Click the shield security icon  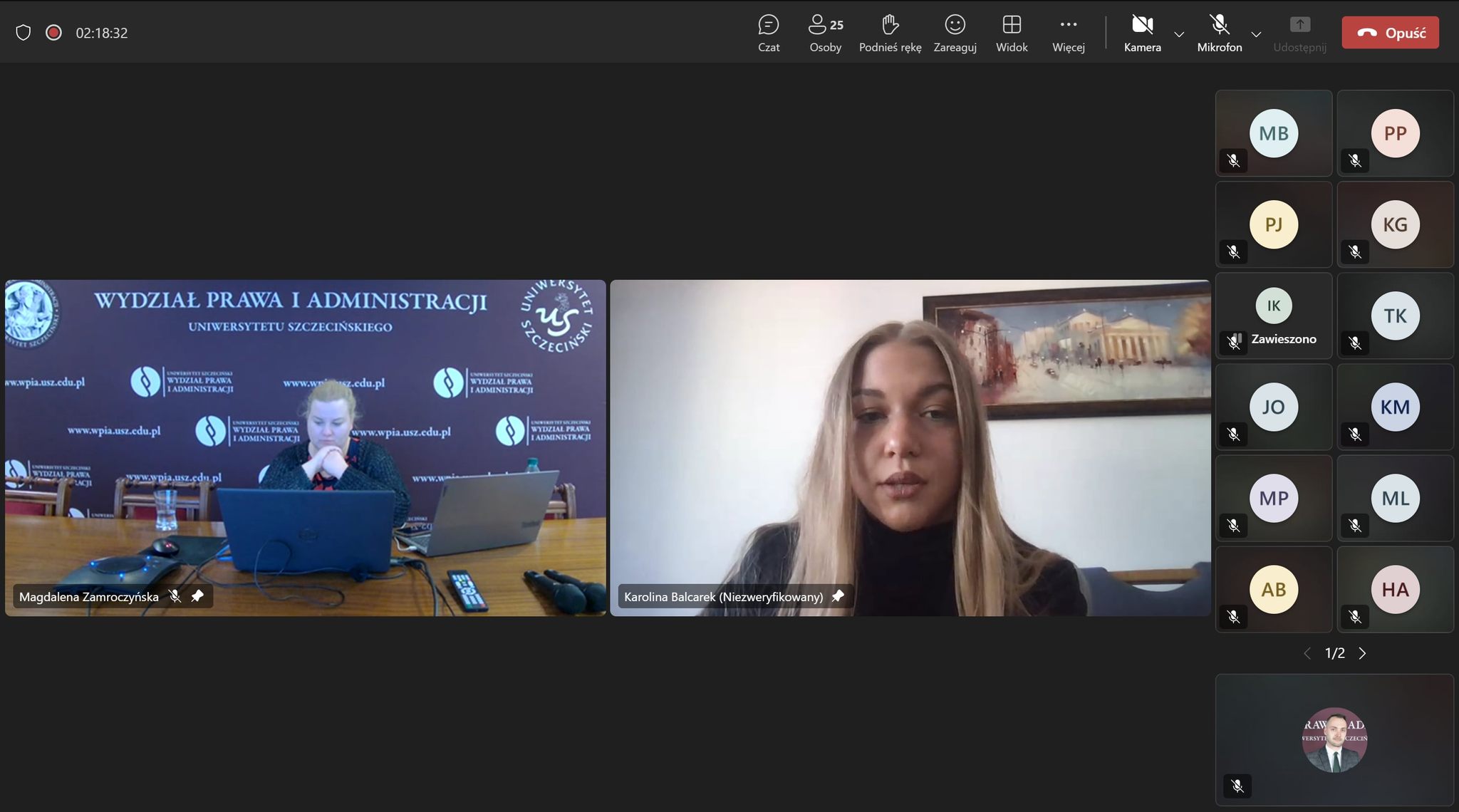coord(24,33)
